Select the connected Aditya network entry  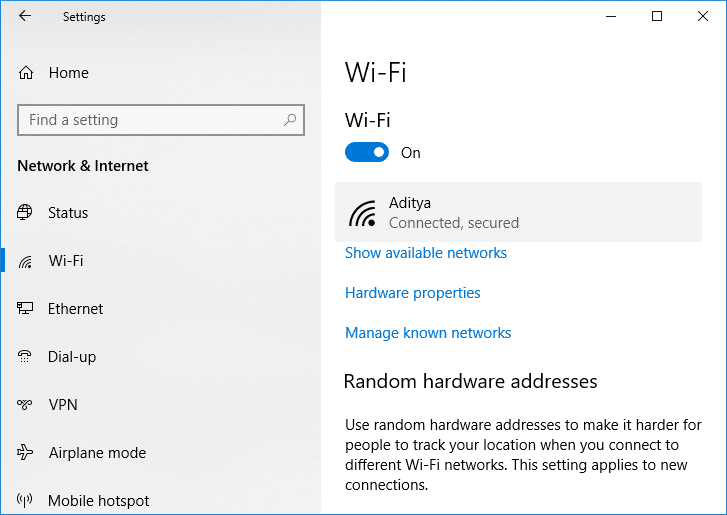(x=518, y=212)
